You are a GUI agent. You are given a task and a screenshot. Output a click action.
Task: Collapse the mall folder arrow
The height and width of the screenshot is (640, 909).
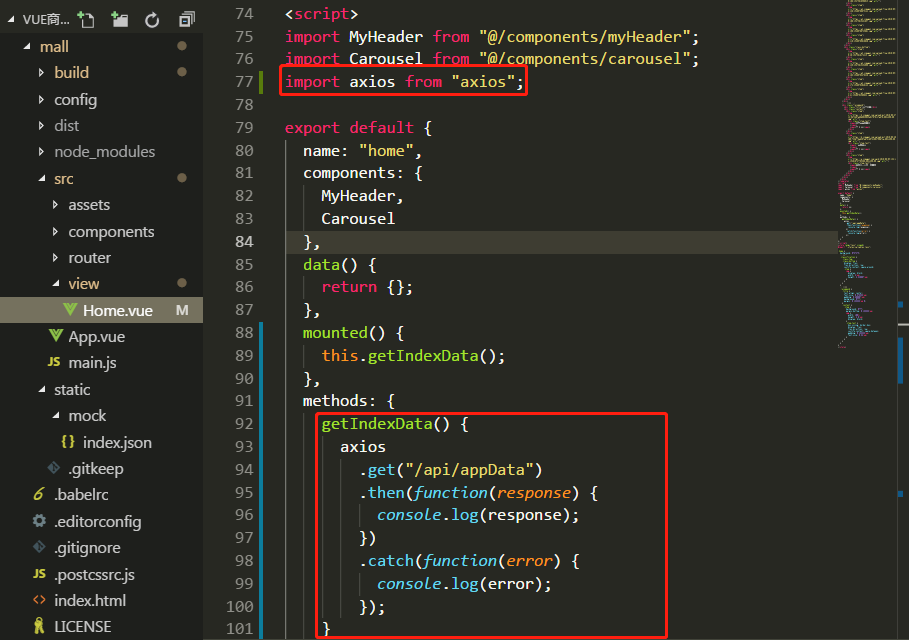[x=27, y=46]
